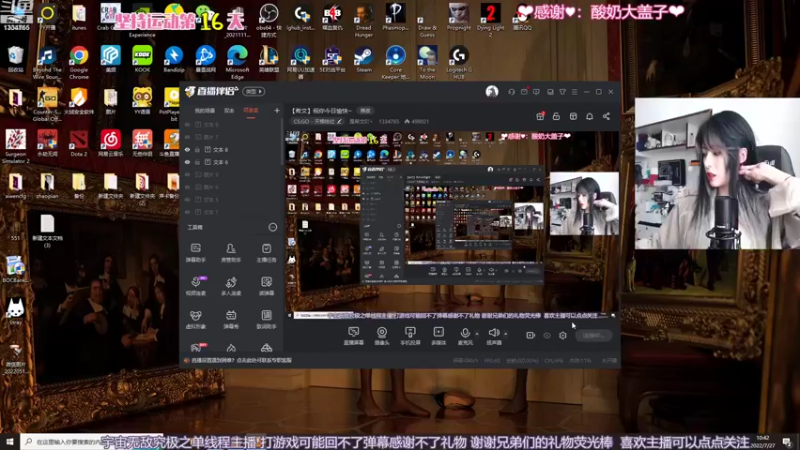This screenshot has width=800, height=450.
Task: Switch to the 我的场景 scene tab
Action: click(205, 111)
